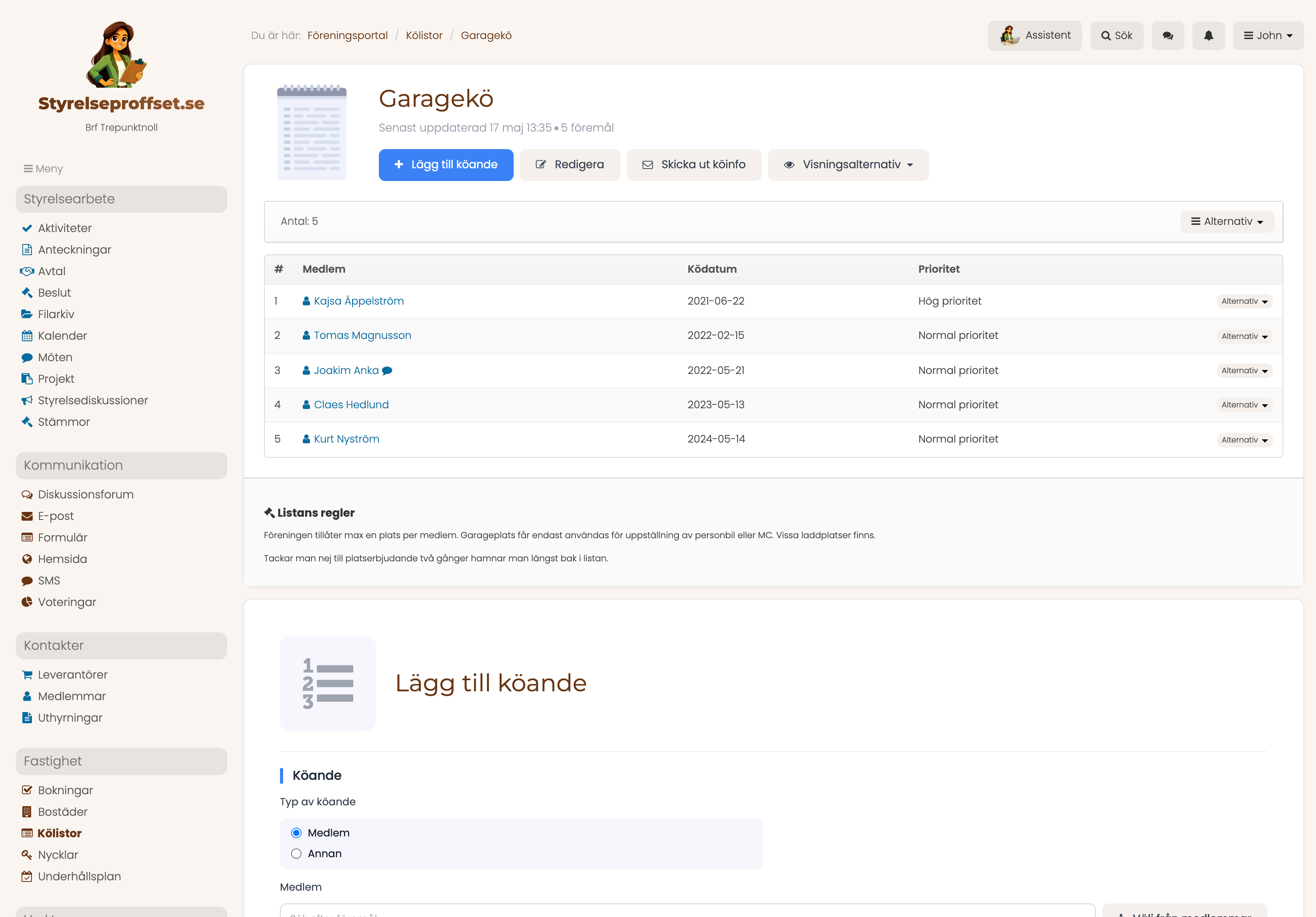This screenshot has width=1316, height=917.
Task: Select the Kölistor menu item
Action: coord(59,833)
